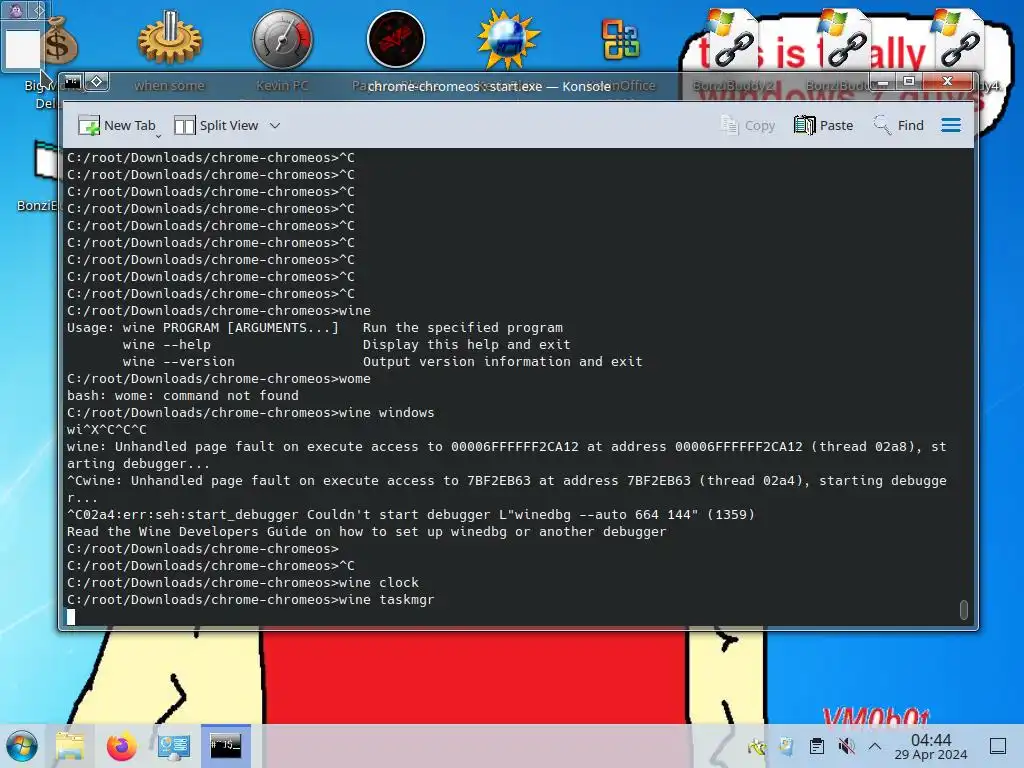This screenshot has width=1024, height=768.
Task: Toggle the keep-on-all-desktops diamond button
Action: 97,82
